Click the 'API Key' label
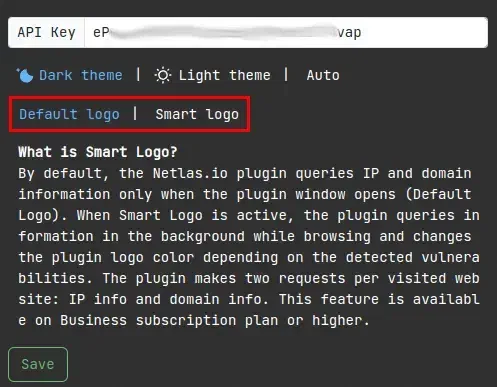 pyautogui.click(x=46, y=33)
